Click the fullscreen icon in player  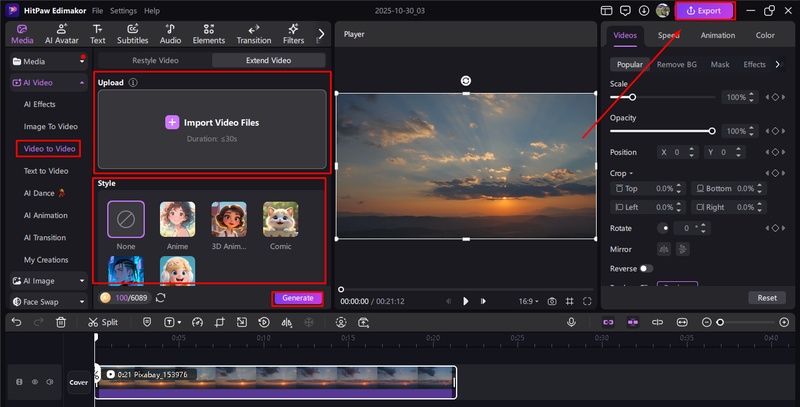587,301
